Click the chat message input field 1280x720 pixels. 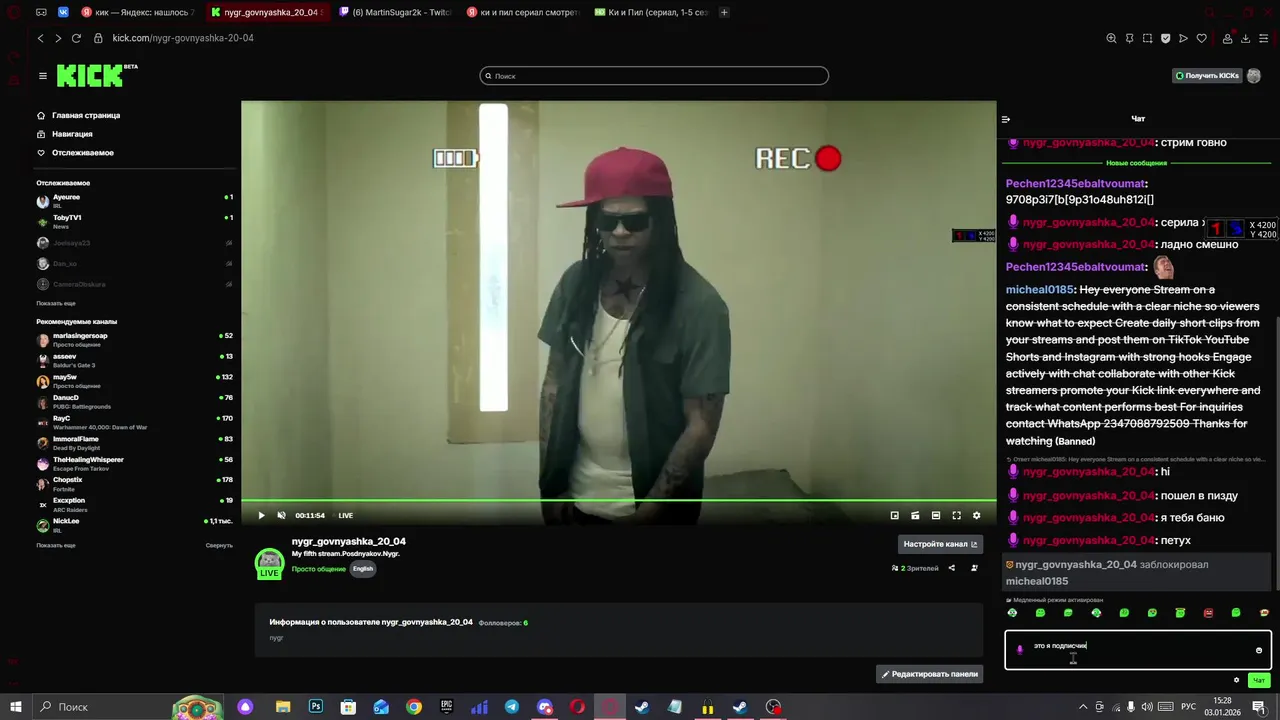[1138, 650]
